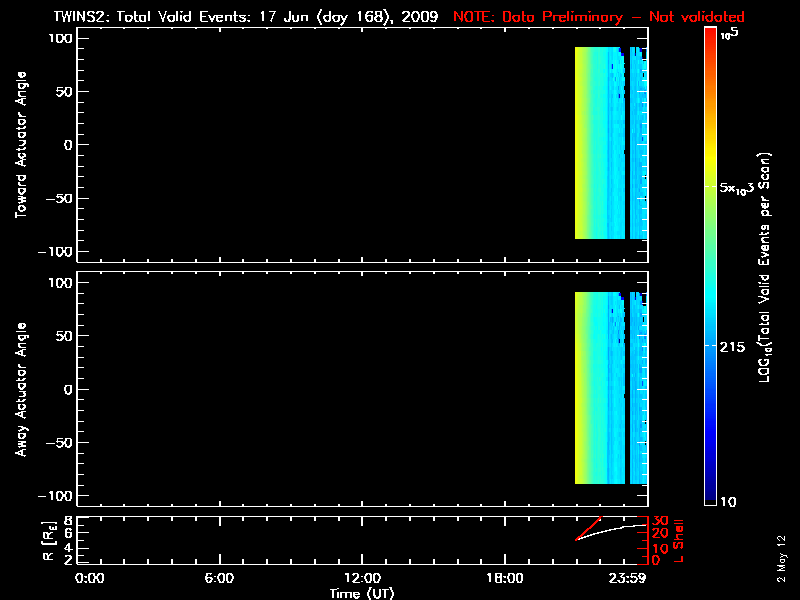Image resolution: width=800 pixels, height=600 pixels.
Task: Click the white R curve in the orbit panel
Action: click(610, 529)
